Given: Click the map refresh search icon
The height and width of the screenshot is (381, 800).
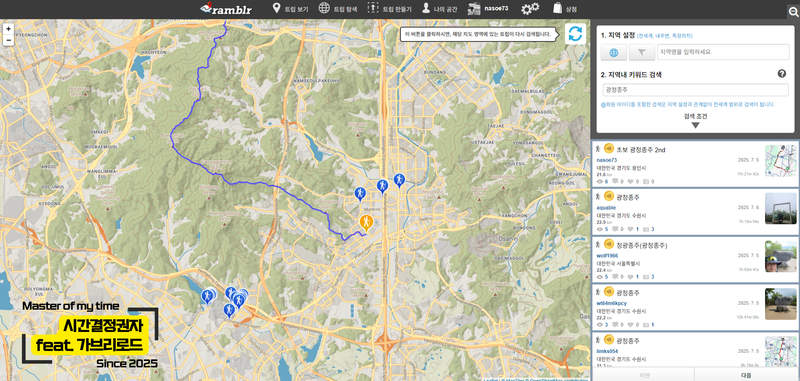Looking at the screenshot, I should click(575, 34).
